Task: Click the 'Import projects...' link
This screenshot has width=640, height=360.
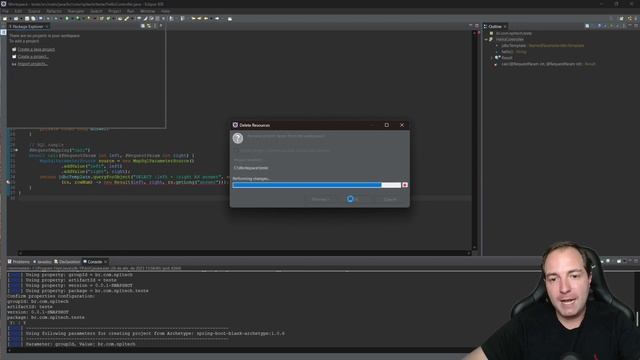Action: (32, 64)
